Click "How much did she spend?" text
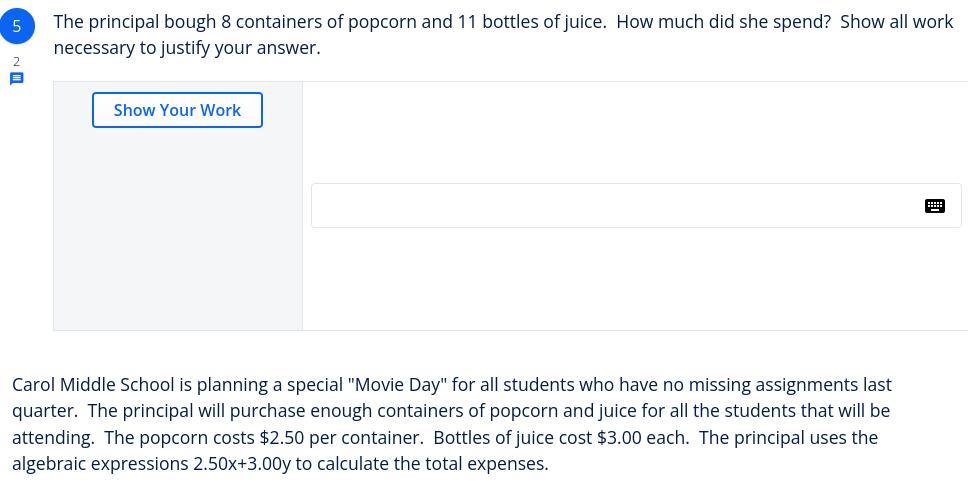 (x=723, y=21)
